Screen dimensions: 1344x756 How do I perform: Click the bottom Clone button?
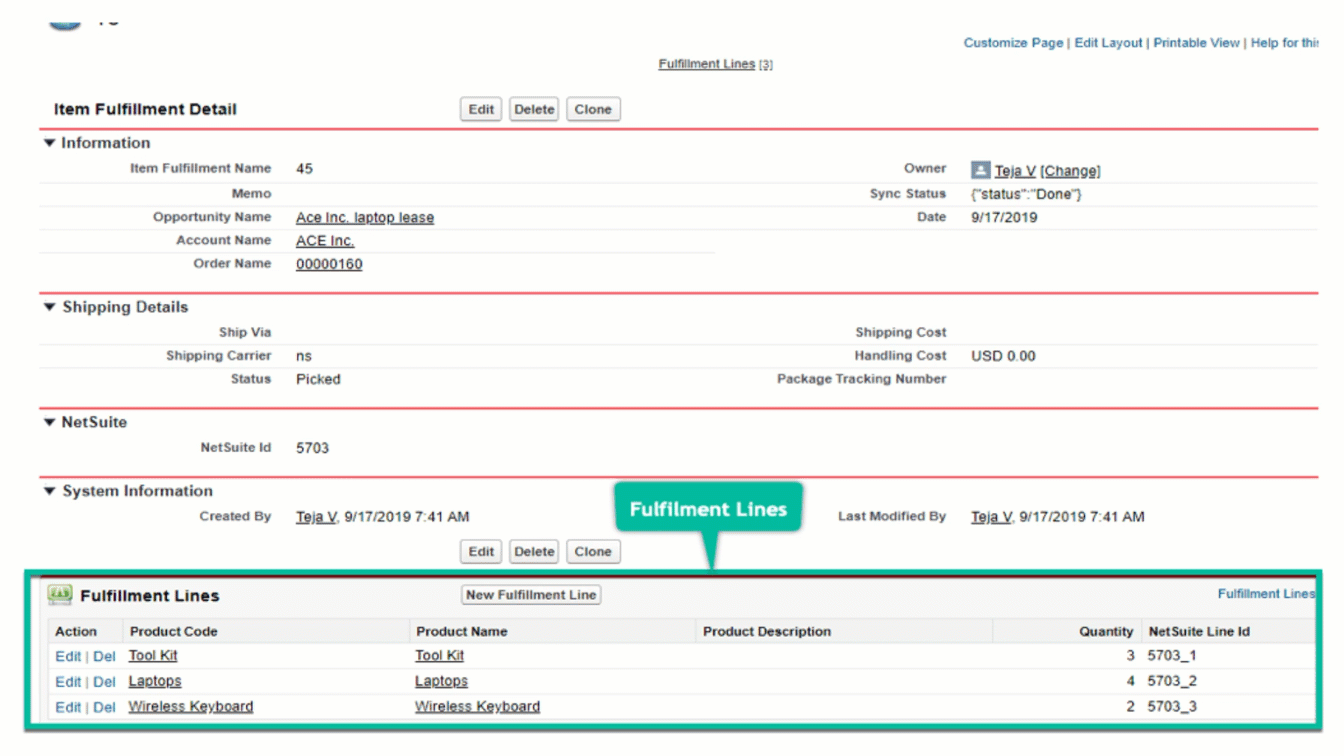(x=593, y=551)
